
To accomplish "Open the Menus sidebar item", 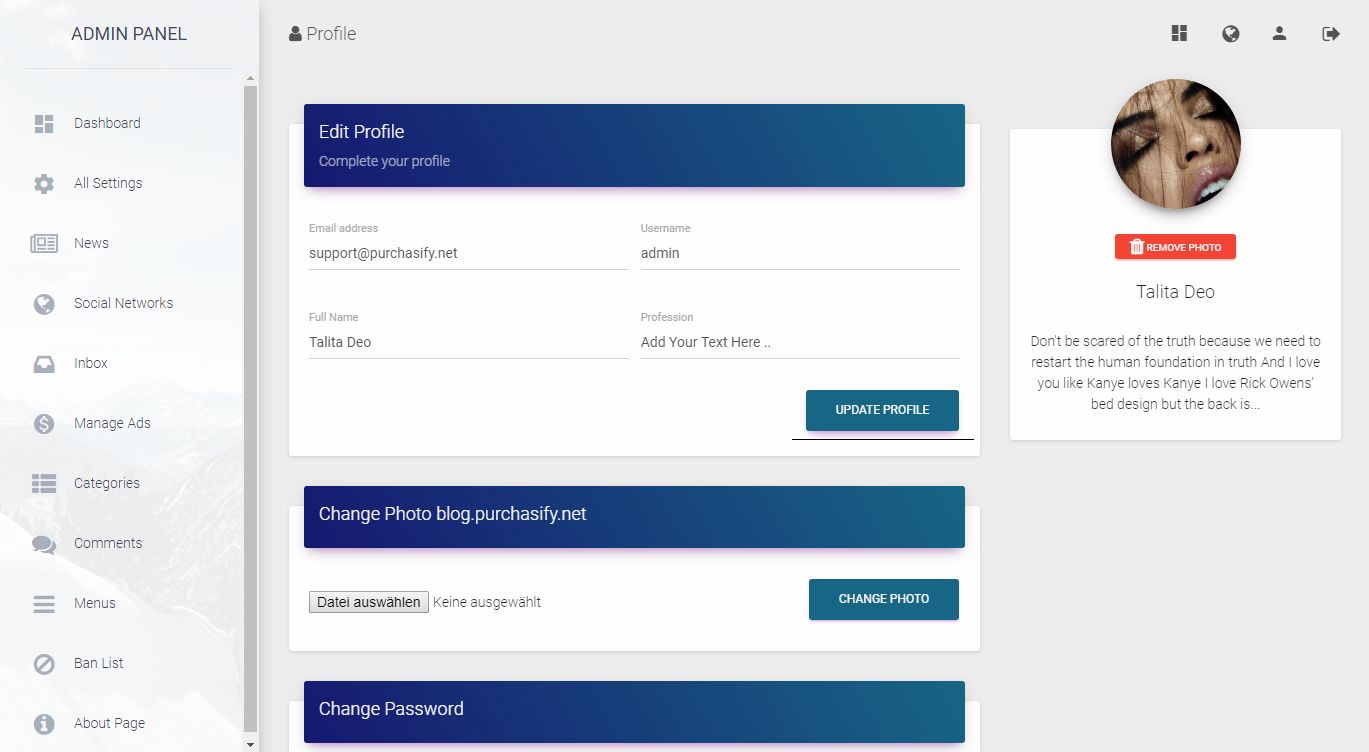I will [x=94, y=603].
